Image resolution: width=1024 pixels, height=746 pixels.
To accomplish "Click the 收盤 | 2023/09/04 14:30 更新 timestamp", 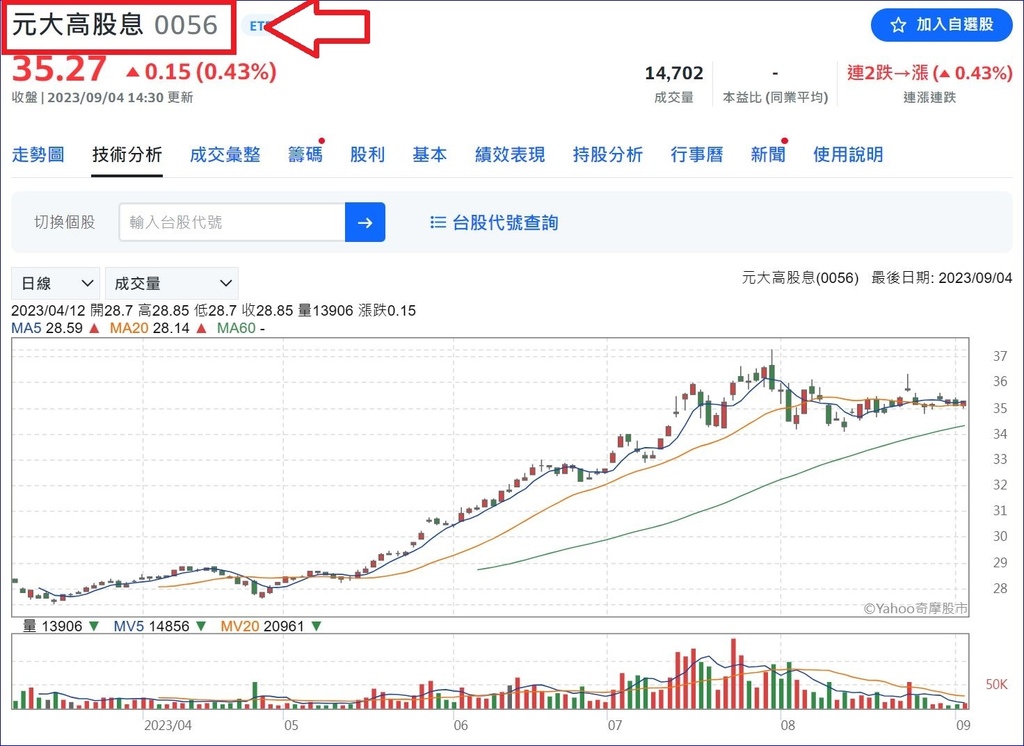I will (x=103, y=98).
